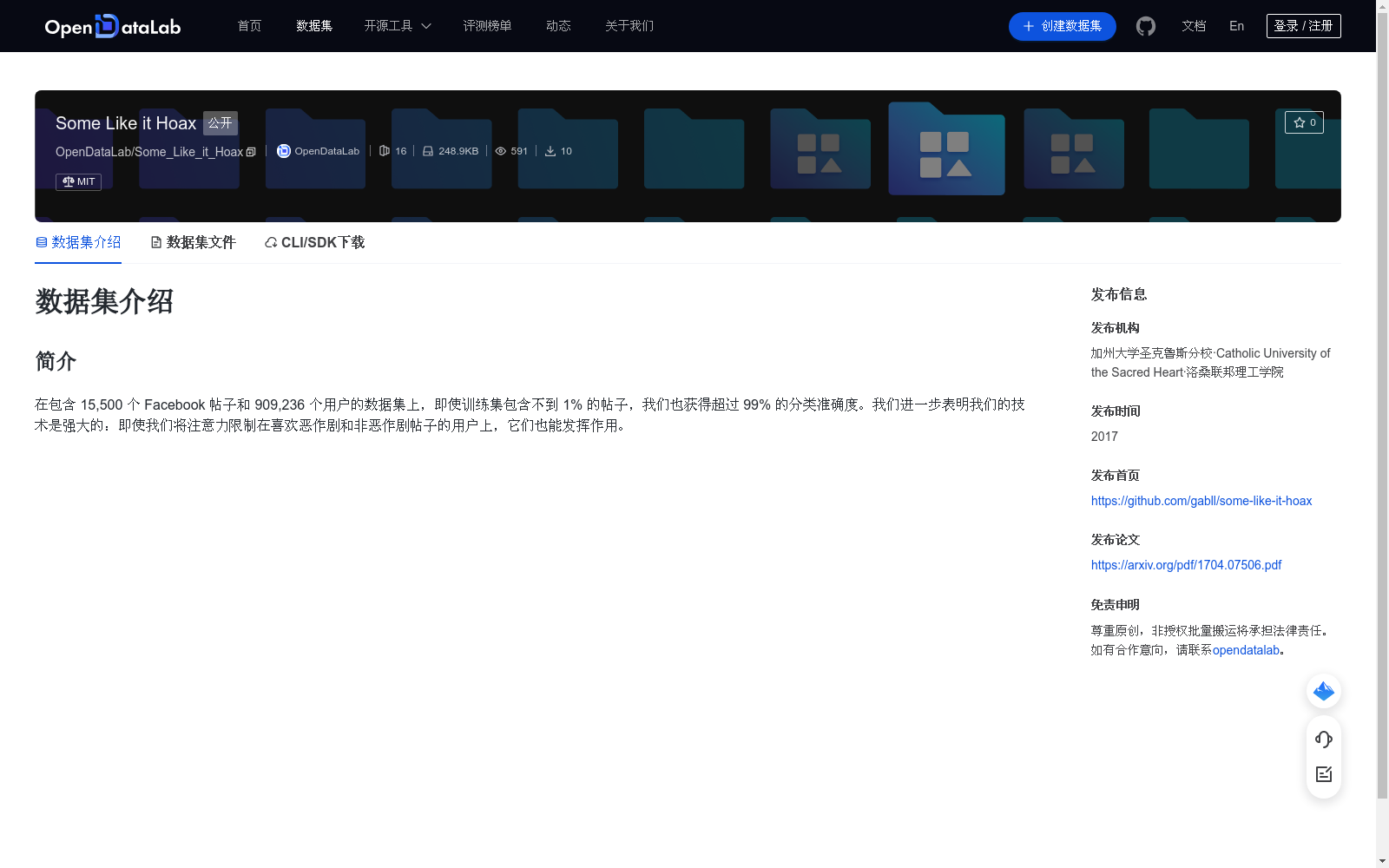Click the OpenDataLab logo in top-left corner
This screenshot has height=868, width=1389.
(112, 26)
